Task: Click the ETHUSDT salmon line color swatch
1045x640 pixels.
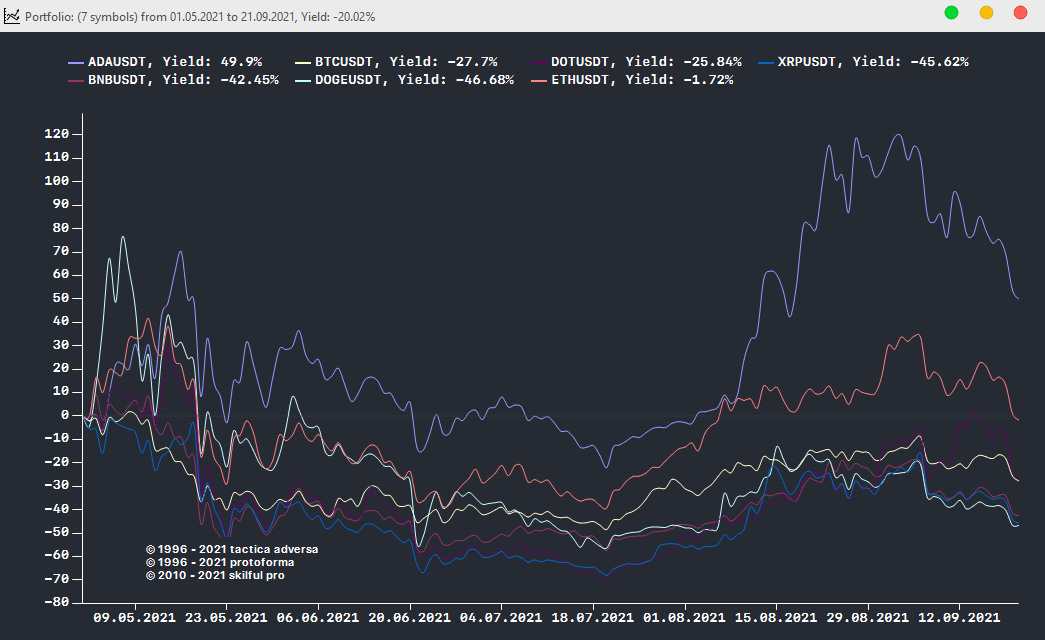Action: pos(537,80)
